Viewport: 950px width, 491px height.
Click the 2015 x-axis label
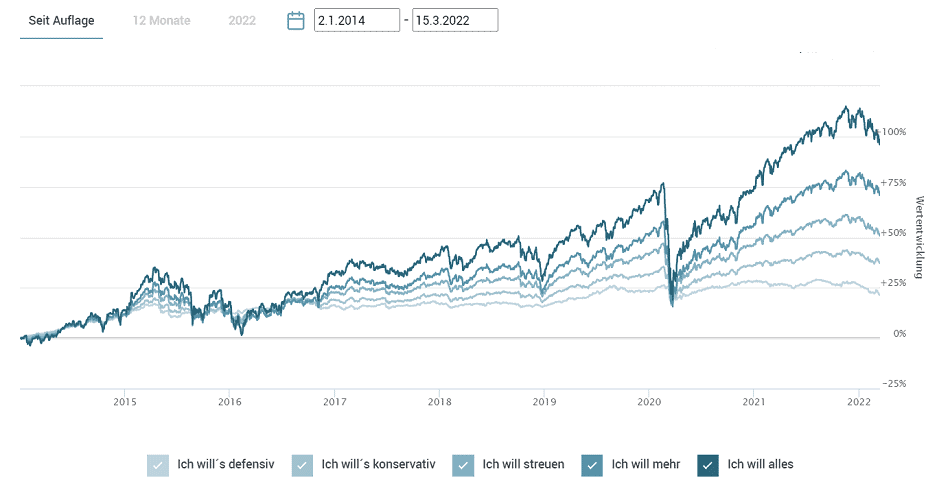125,402
